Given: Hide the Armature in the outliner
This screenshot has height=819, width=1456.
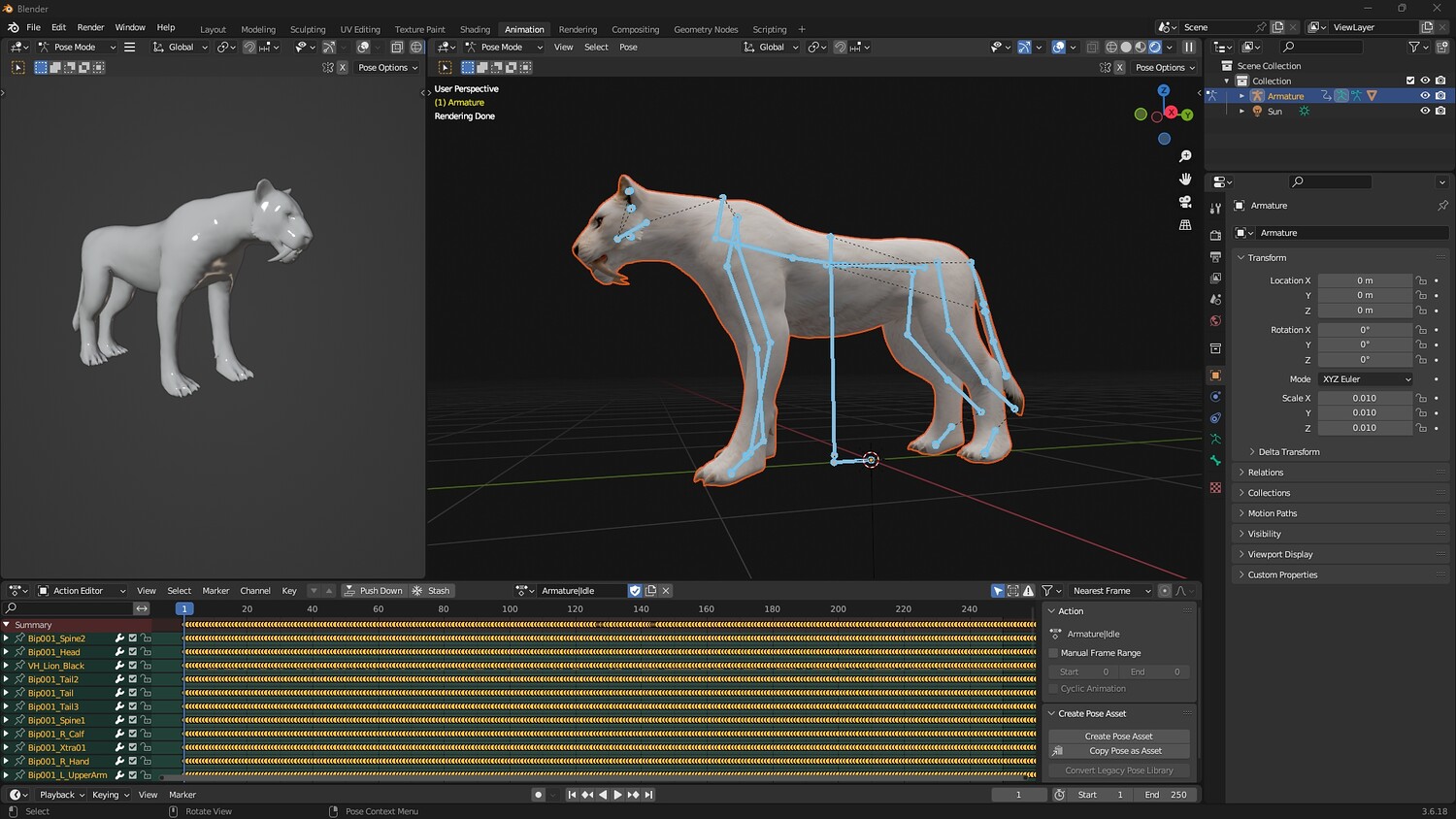Looking at the screenshot, I should point(1425,96).
